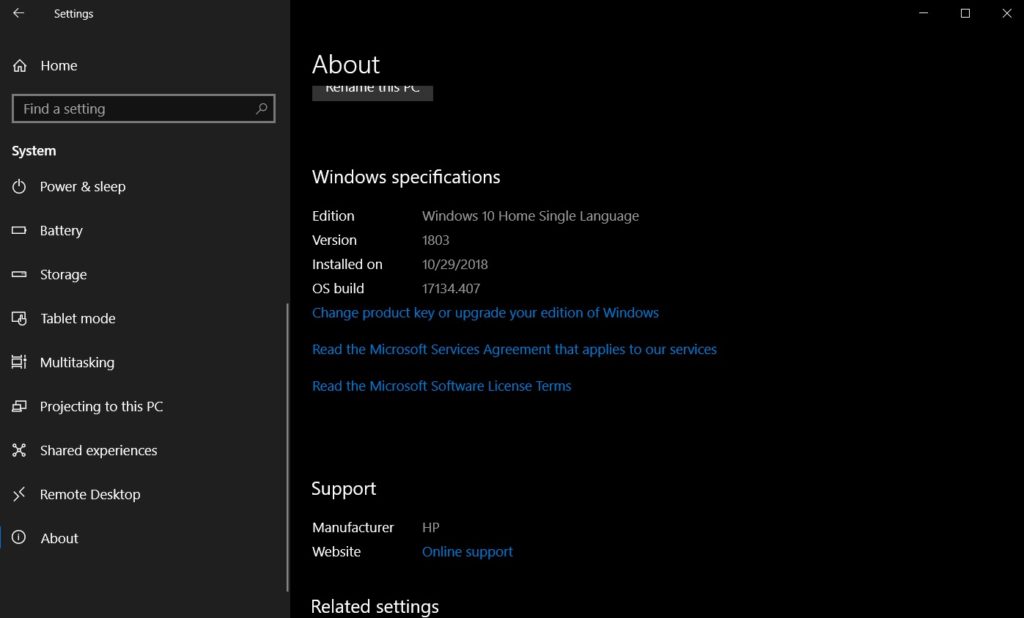Click the Home house icon
The image size is (1024, 618).
[20, 65]
